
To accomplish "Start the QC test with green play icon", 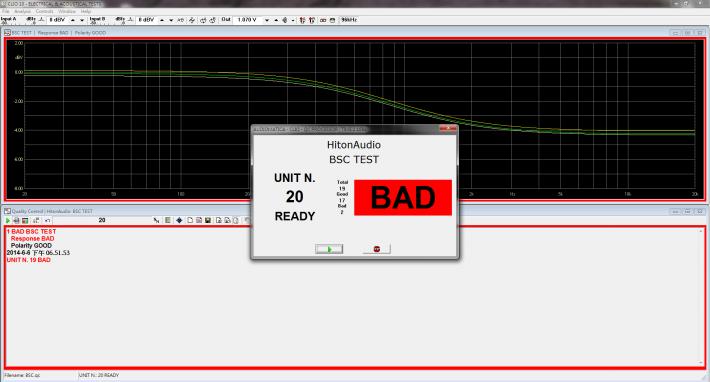I will 8,220.
